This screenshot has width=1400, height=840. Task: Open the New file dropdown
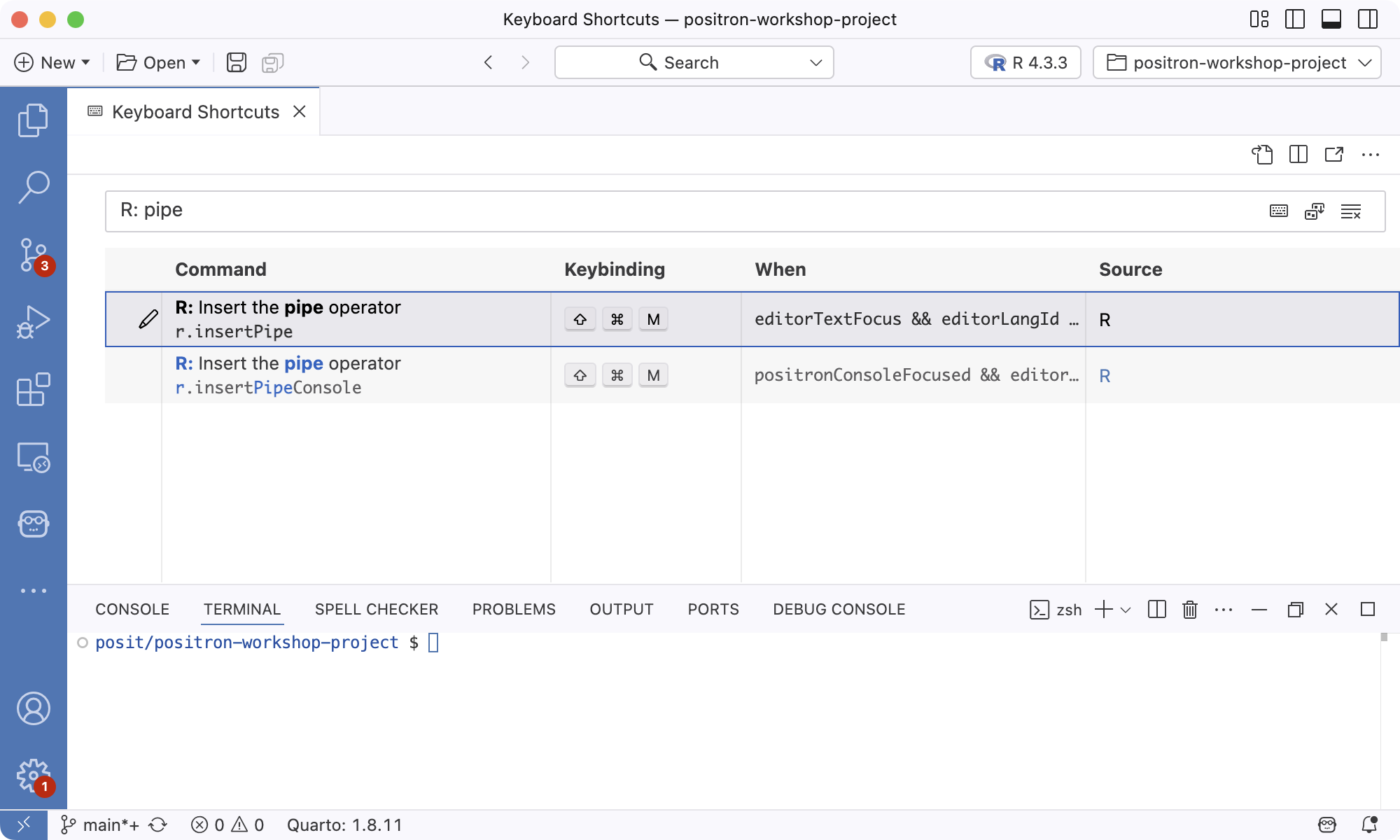52,62
